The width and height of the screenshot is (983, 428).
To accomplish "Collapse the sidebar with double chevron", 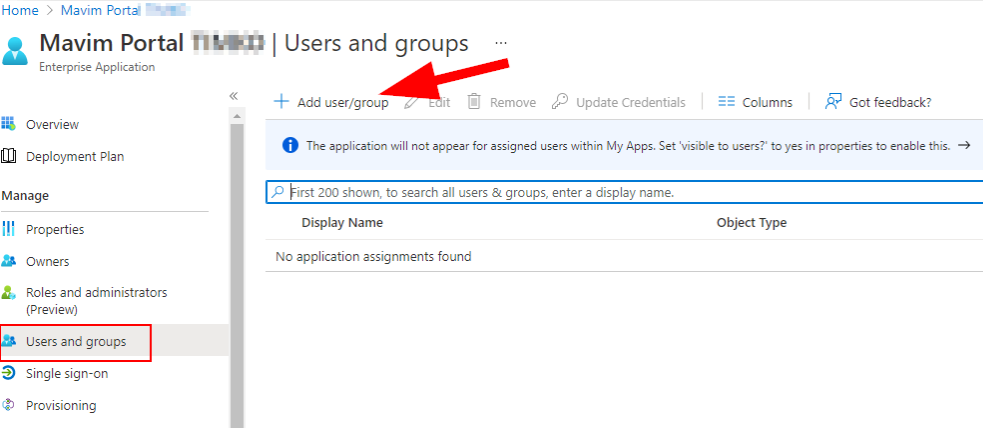I will 234,96.
